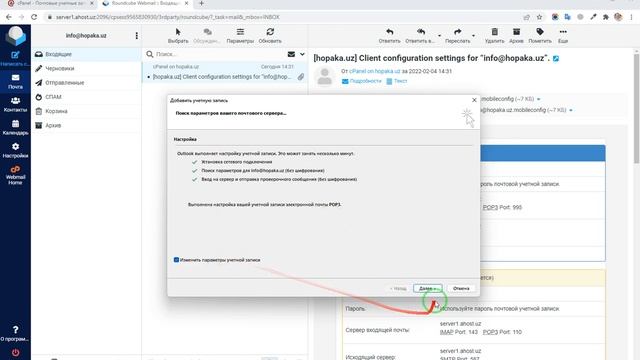This screenshot has height=360, width=640.
Task: Open the Calendar (Календарь) section
Action: click(15, 127)
